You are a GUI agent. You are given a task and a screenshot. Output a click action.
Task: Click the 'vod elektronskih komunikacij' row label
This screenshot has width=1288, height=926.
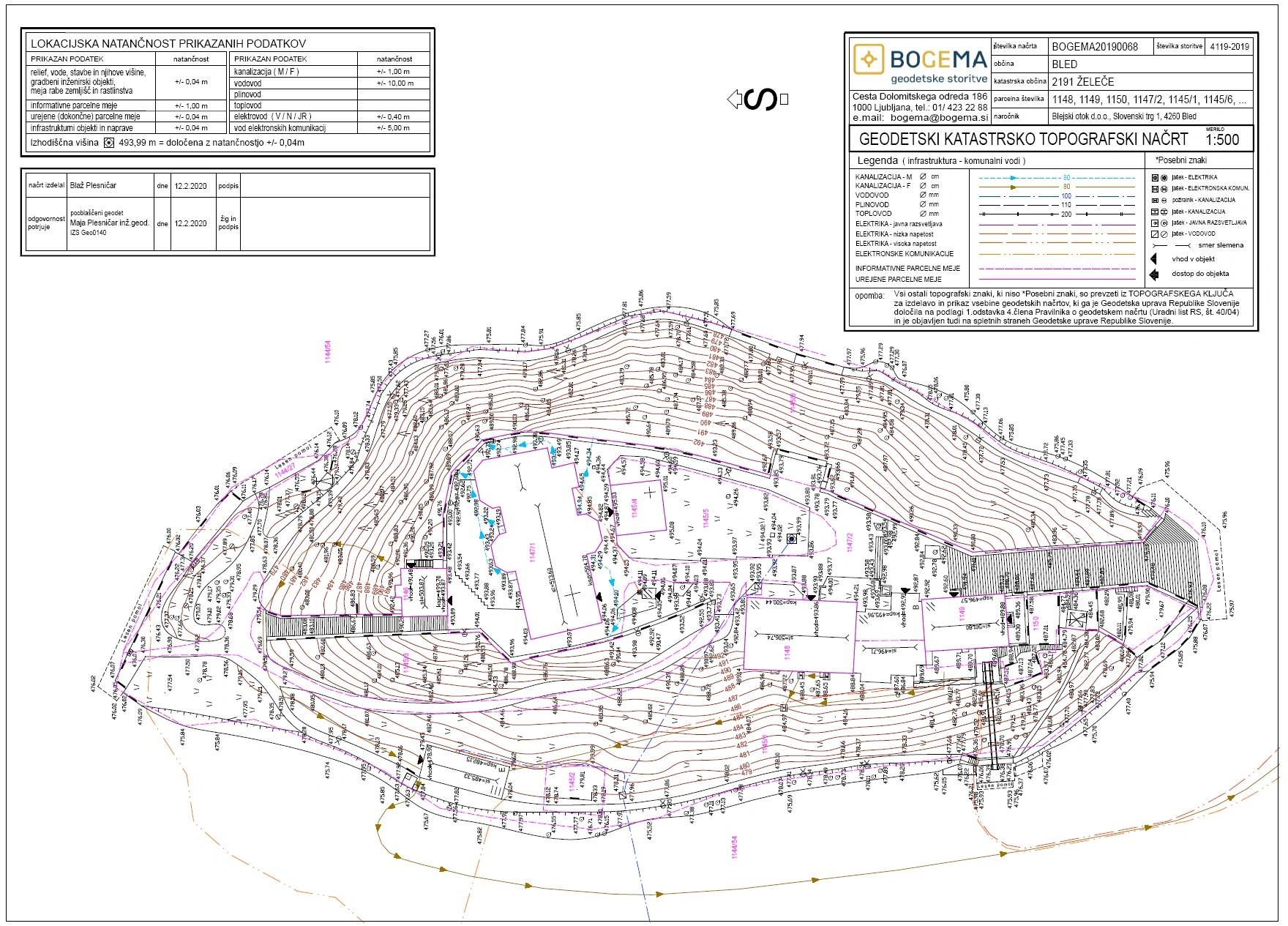(x=280, y=128)
